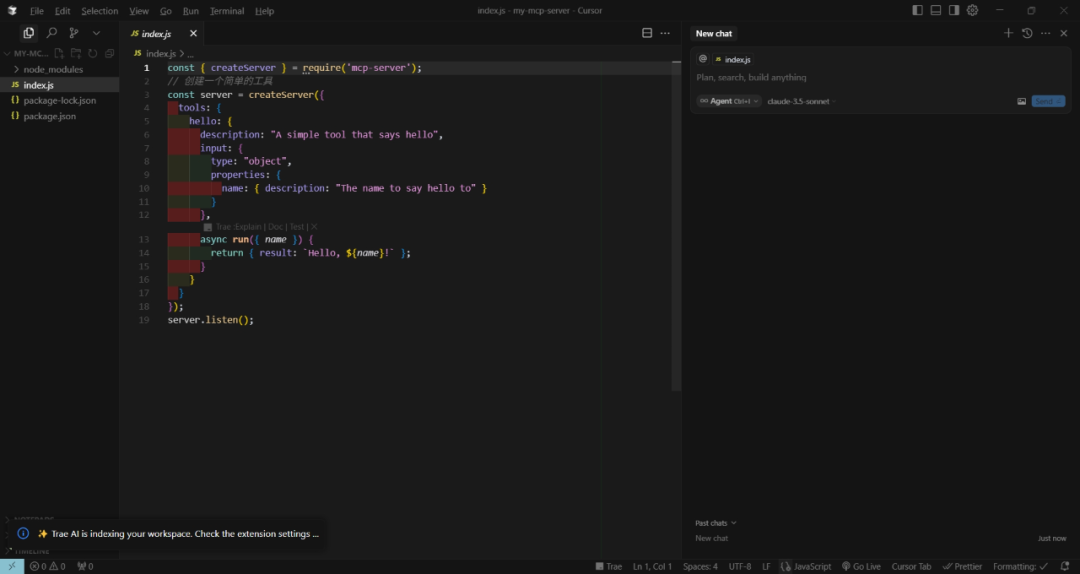Dismiss the Trae code lens with X

314,227
